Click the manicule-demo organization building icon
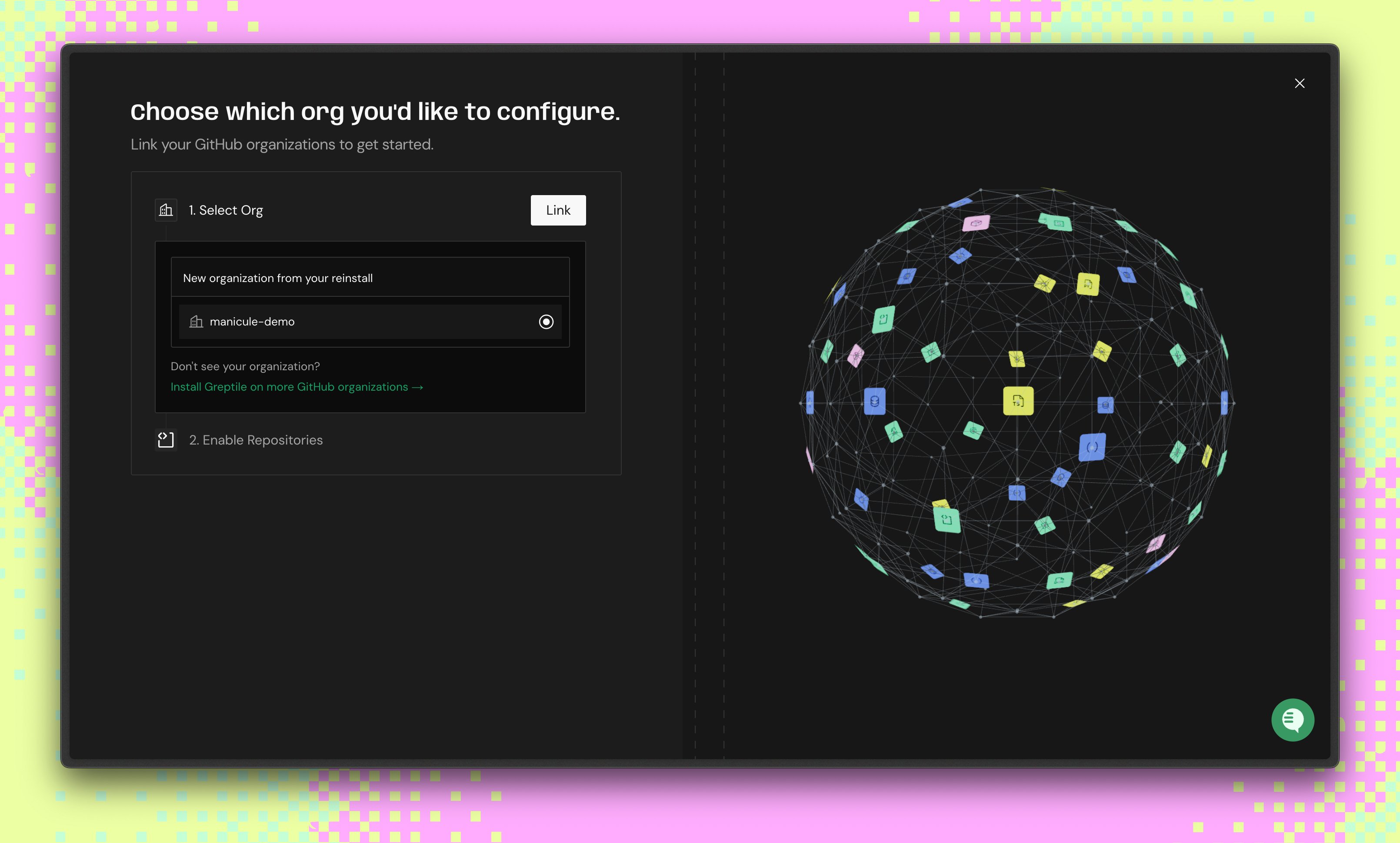This screenshot has width=1400, height=843. tap(196, 322)
